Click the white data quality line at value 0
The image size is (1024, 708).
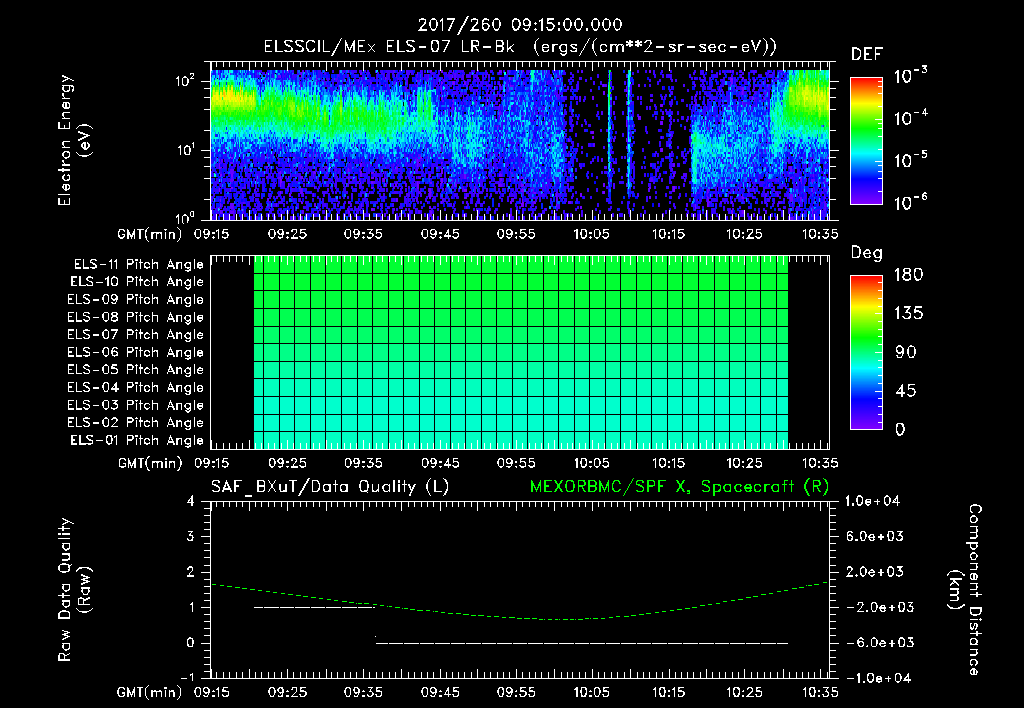click(x=581, y=643)
